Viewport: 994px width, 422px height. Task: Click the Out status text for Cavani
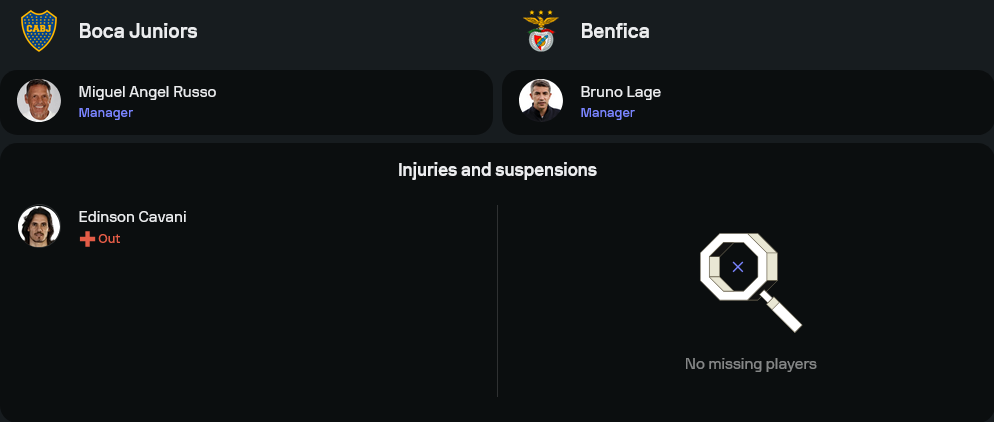(x=109, y=239)
